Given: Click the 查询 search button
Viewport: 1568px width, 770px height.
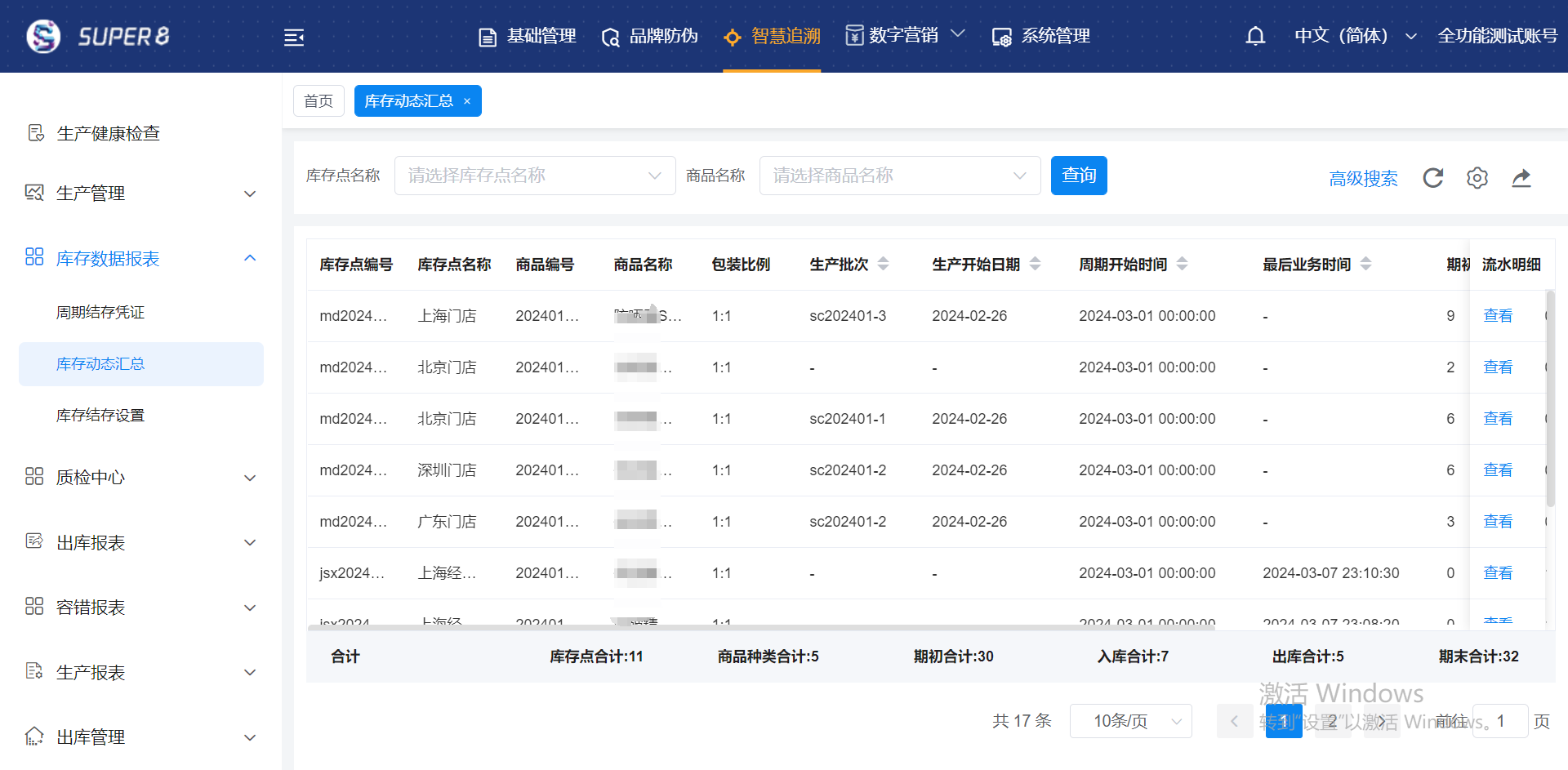Looking at the screenshot, I should pyautogui.click(x=1078, y=176).
